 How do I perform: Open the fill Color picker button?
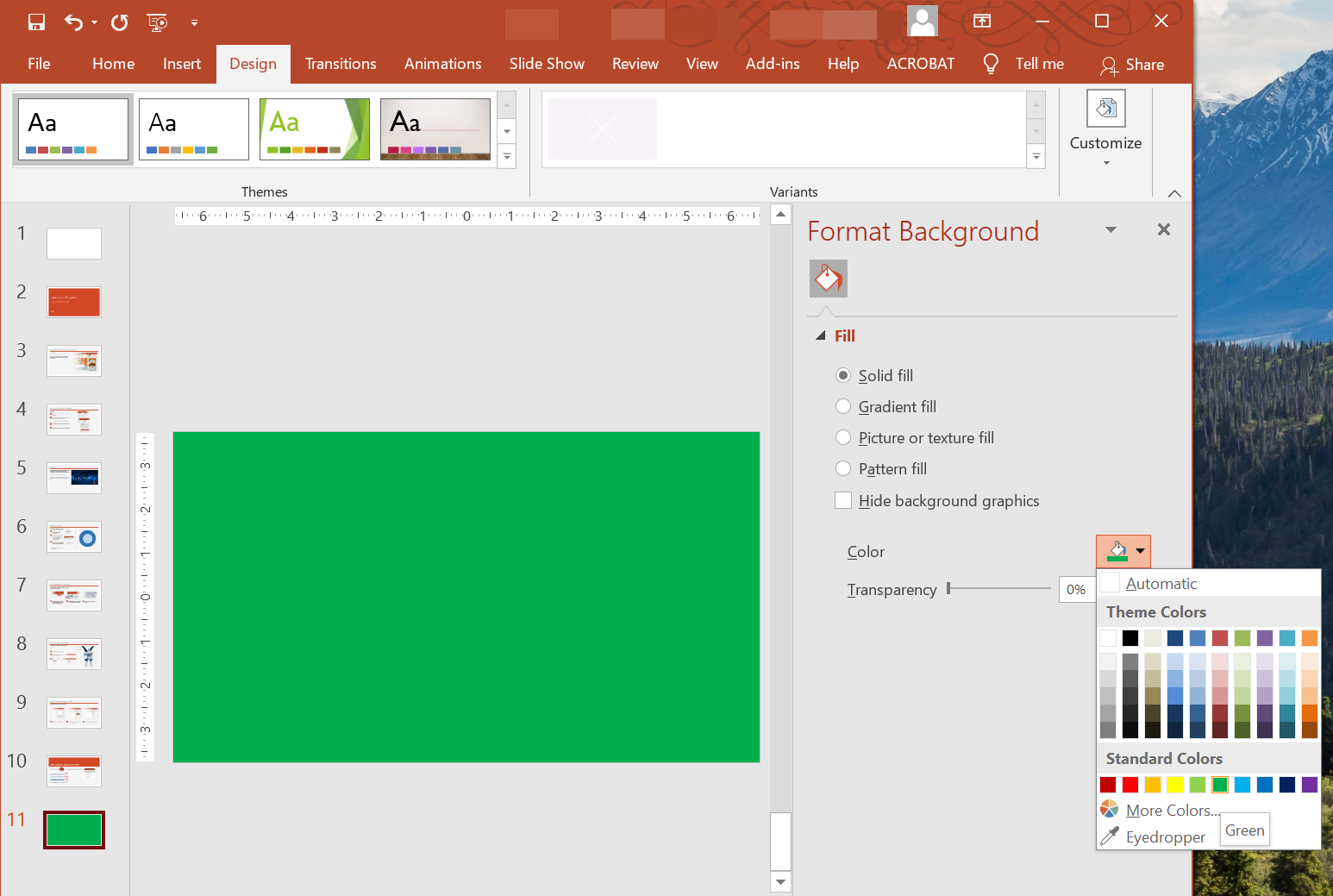(x=1123, y=551)
